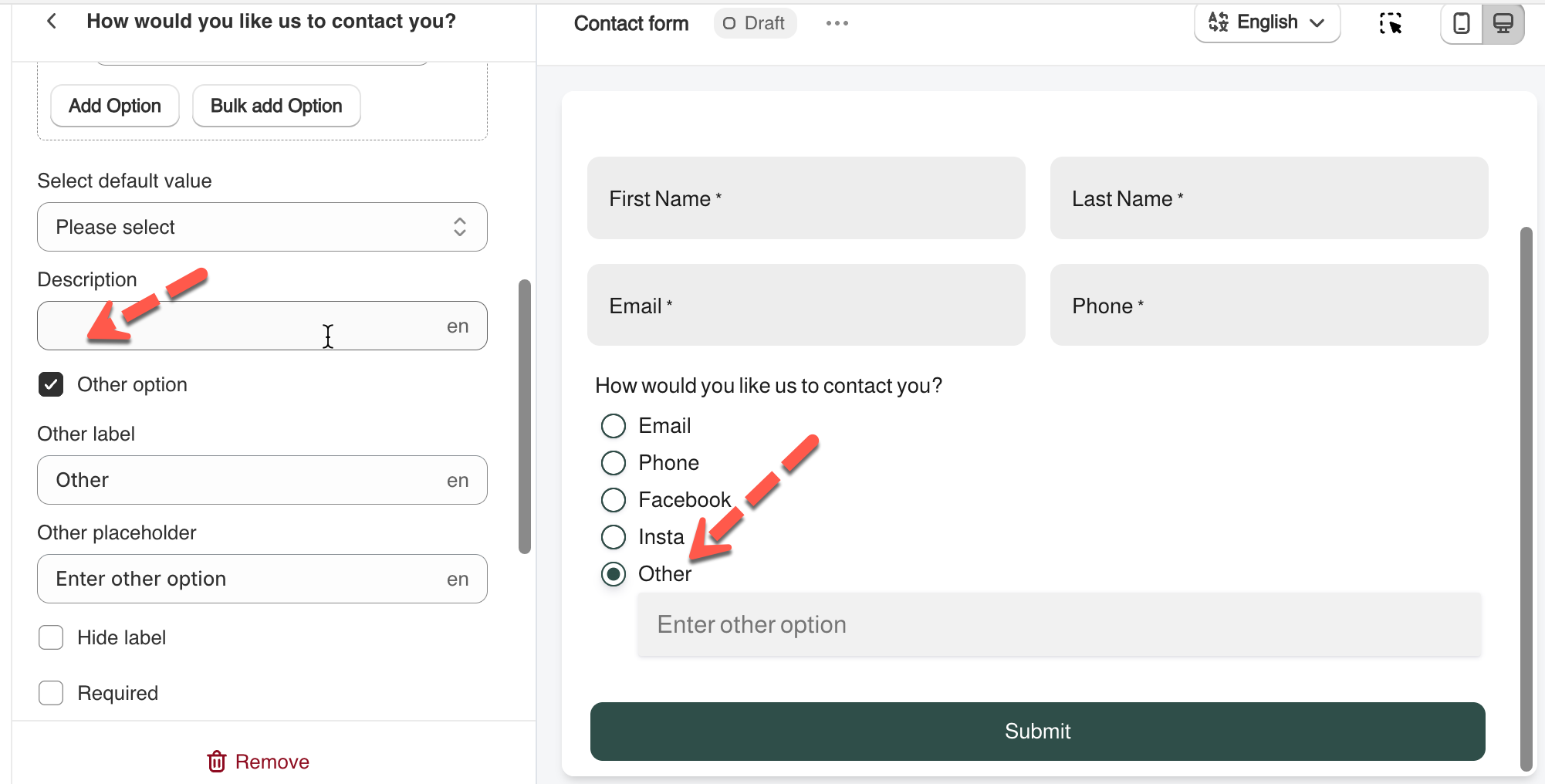Viewport: 1545px width, 784px height.
Task: Click the Bulk add Option button
Action: coord(276,106)
